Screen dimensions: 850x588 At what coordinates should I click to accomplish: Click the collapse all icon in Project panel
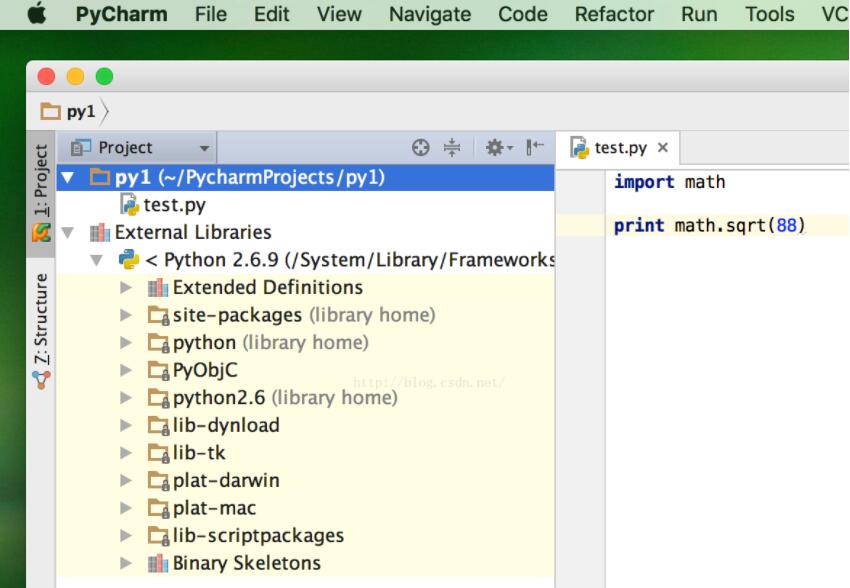pyautogui.click(x=452, y=148)
